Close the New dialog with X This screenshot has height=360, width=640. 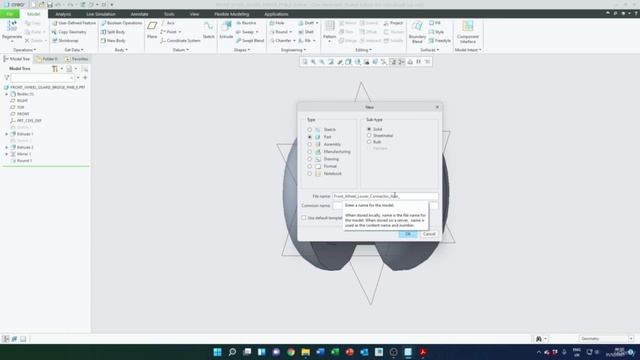click(437, 107)
